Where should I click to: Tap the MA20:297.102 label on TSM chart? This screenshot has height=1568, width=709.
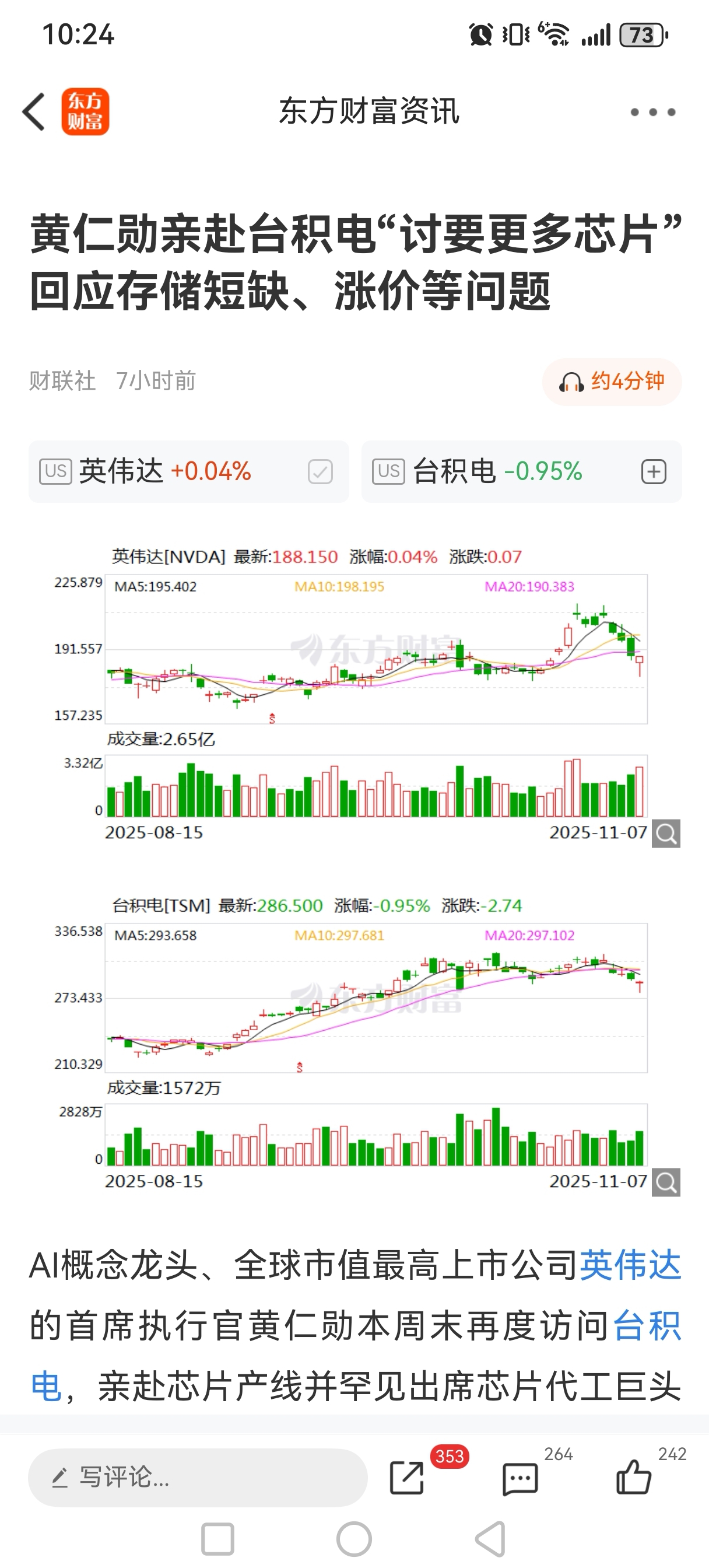(529, 936)
